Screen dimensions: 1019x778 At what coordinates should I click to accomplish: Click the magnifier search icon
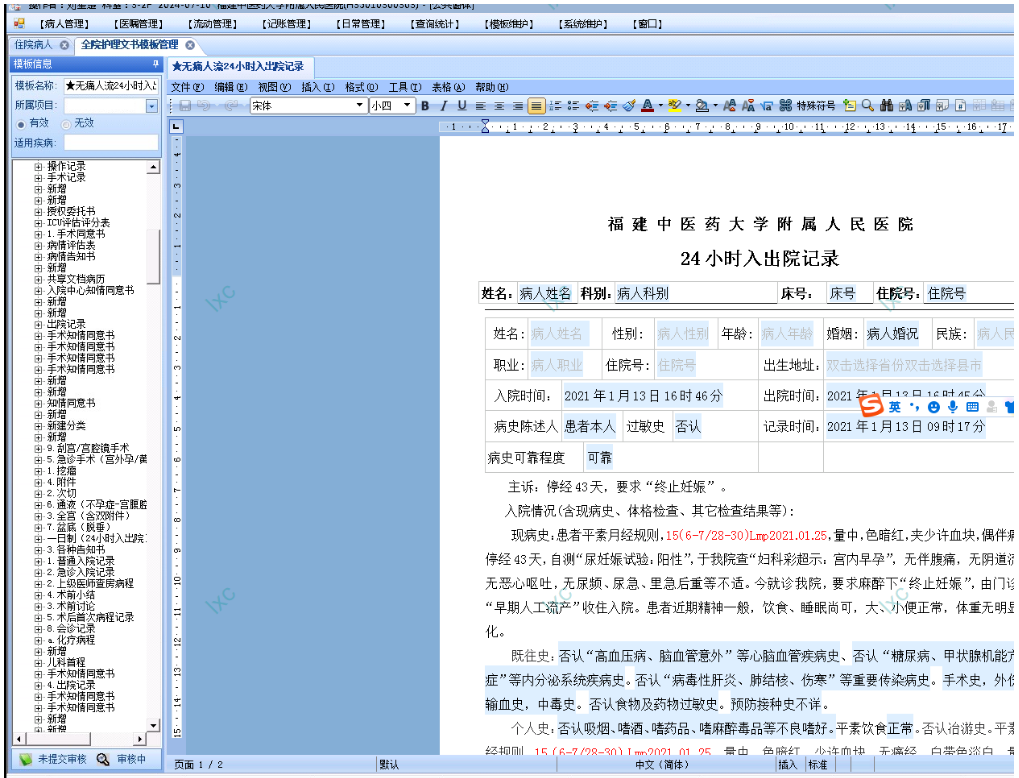[x=868, y=106]
